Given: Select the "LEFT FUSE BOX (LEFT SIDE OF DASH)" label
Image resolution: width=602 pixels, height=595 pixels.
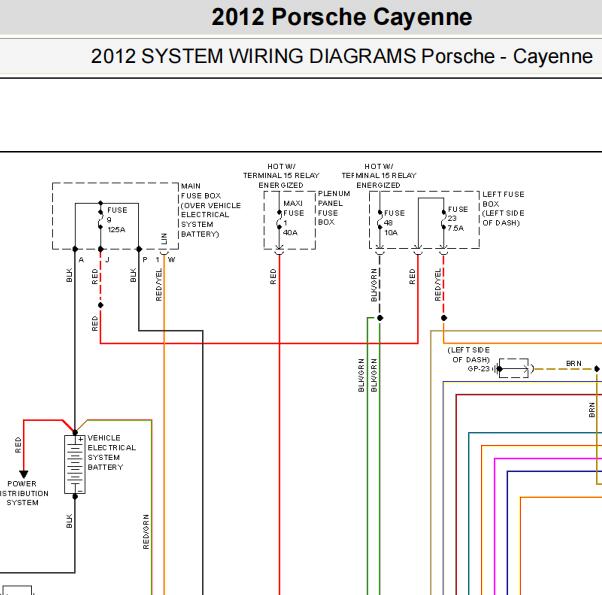Looking at the screenshot, I should (503, 208).
